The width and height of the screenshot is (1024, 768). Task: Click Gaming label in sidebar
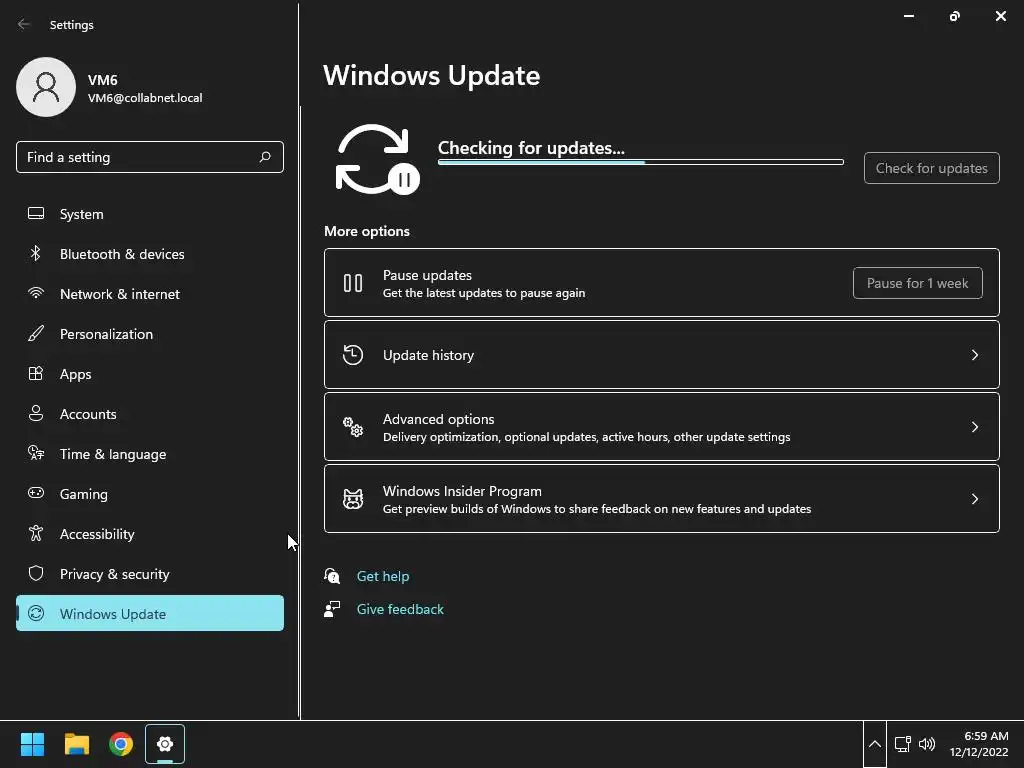pyautogui.click(x=84, y=494)
